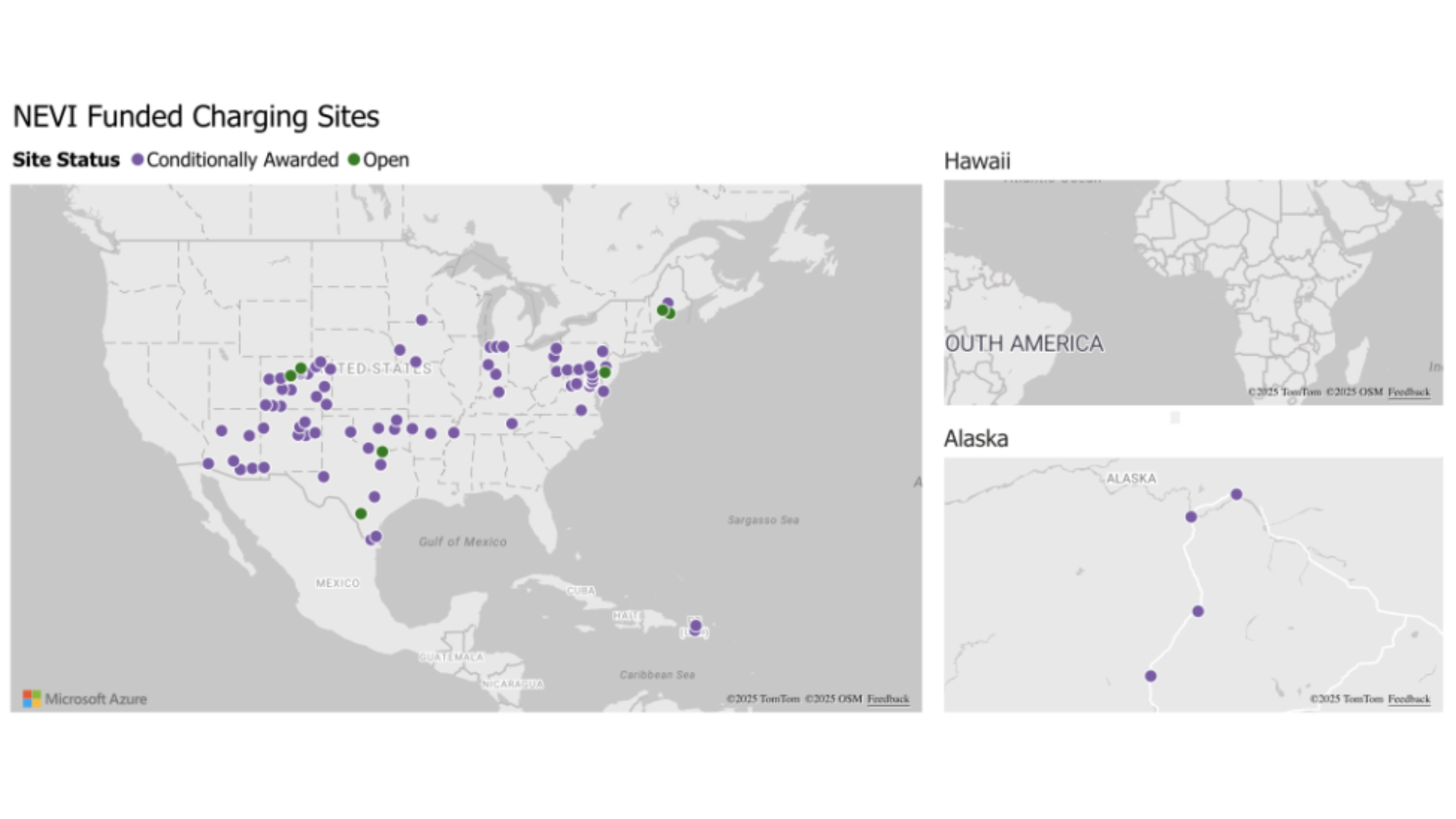Open the Feedback link on Hawaii map

pos(1408,392)
